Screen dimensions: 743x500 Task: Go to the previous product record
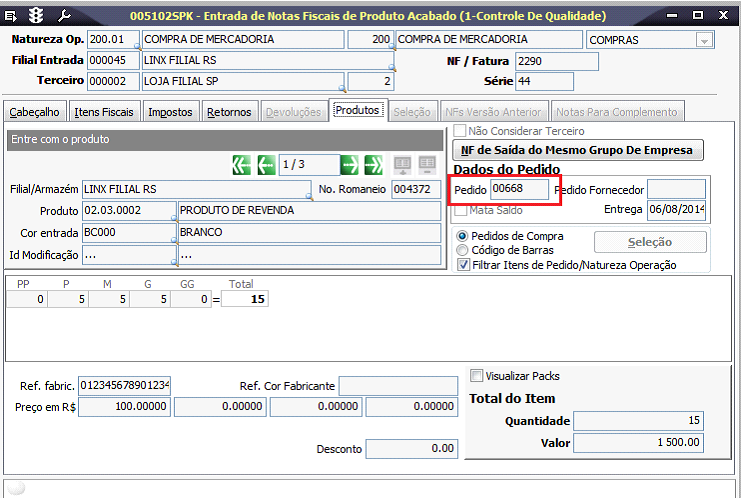tap(266, 164)
